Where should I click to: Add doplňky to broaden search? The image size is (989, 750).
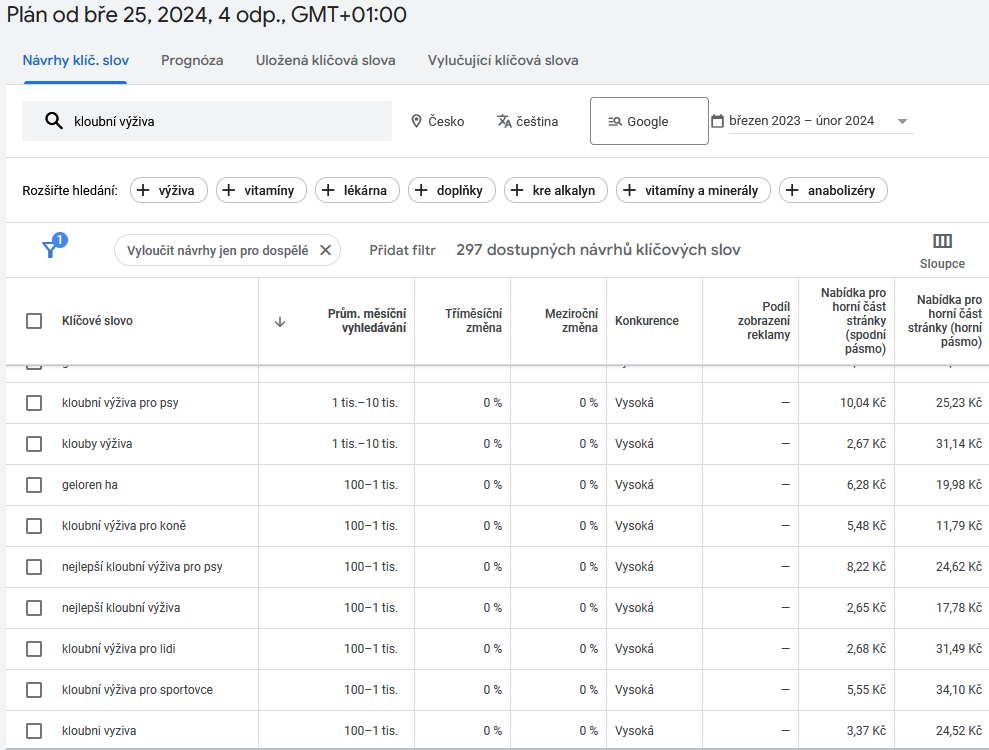pos(452,190)
